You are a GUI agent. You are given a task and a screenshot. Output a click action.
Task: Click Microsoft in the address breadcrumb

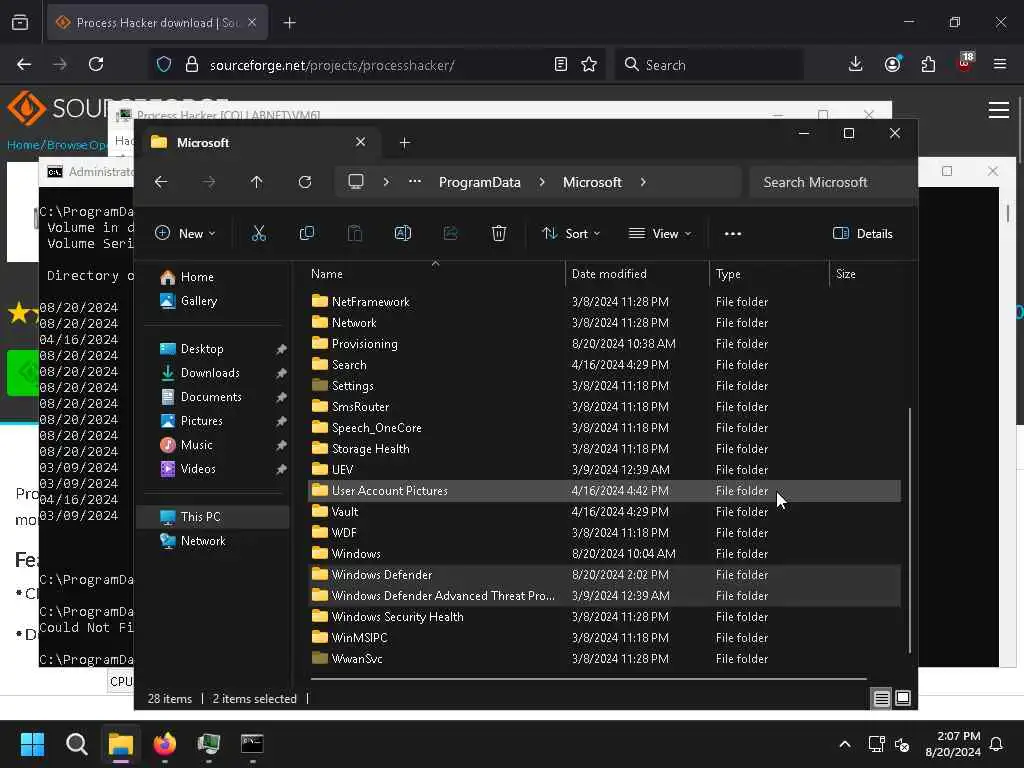pyautogui.click(x=592, y=182)
